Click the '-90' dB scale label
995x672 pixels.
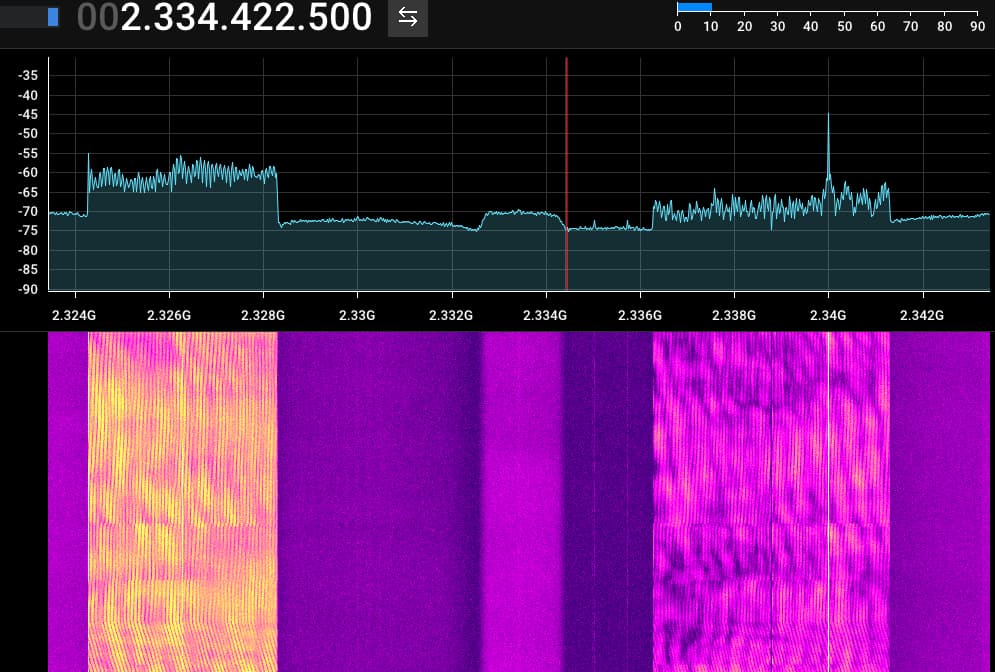point(28,289)
